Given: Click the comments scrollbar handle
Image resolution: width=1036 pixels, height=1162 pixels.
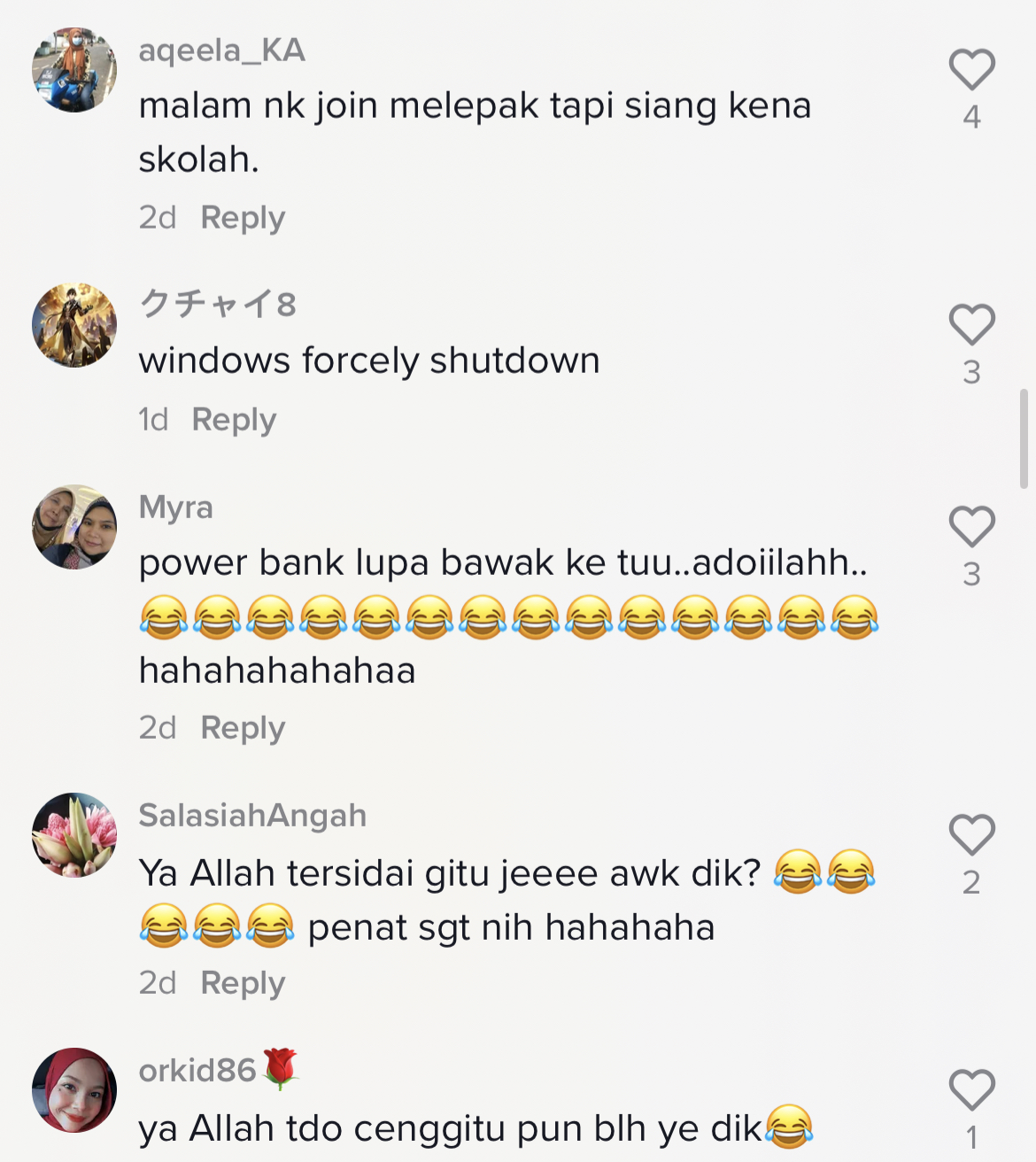Looking at the screenshot, I should [x=1024, y=438].
